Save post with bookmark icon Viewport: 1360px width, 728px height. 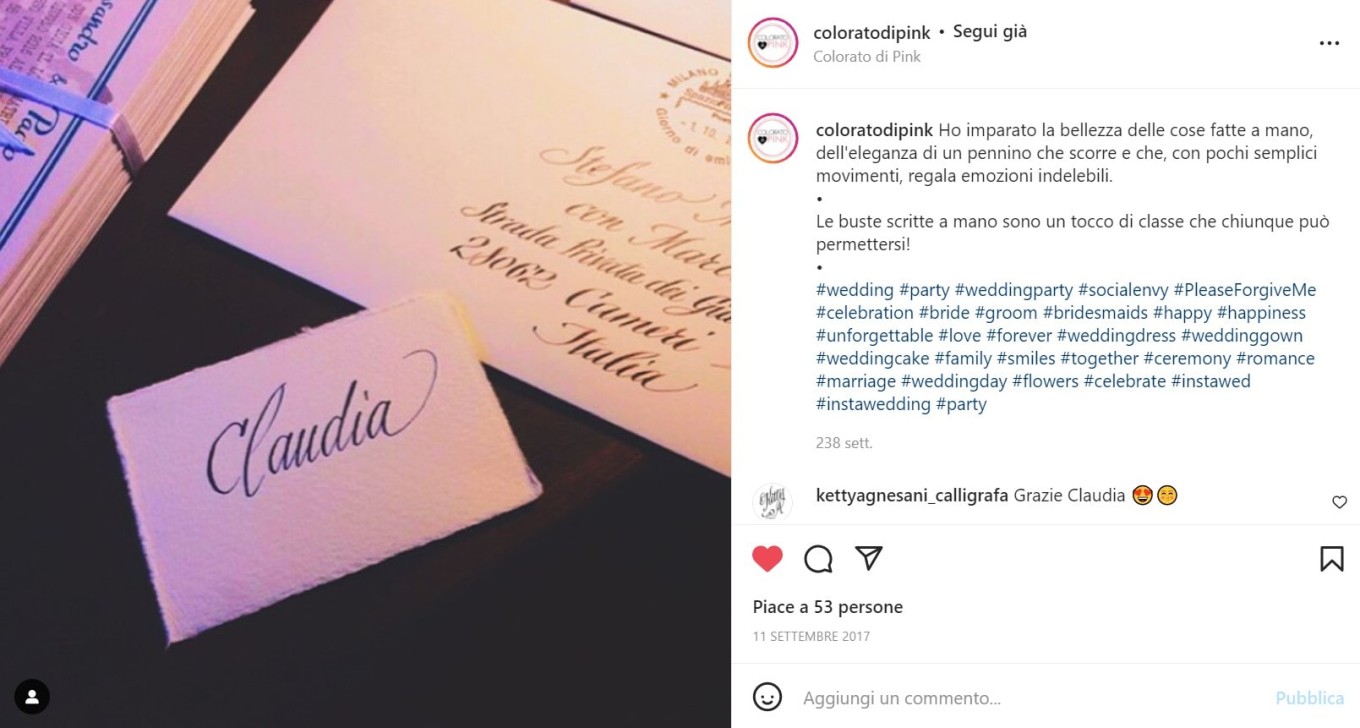(1331, 558)
